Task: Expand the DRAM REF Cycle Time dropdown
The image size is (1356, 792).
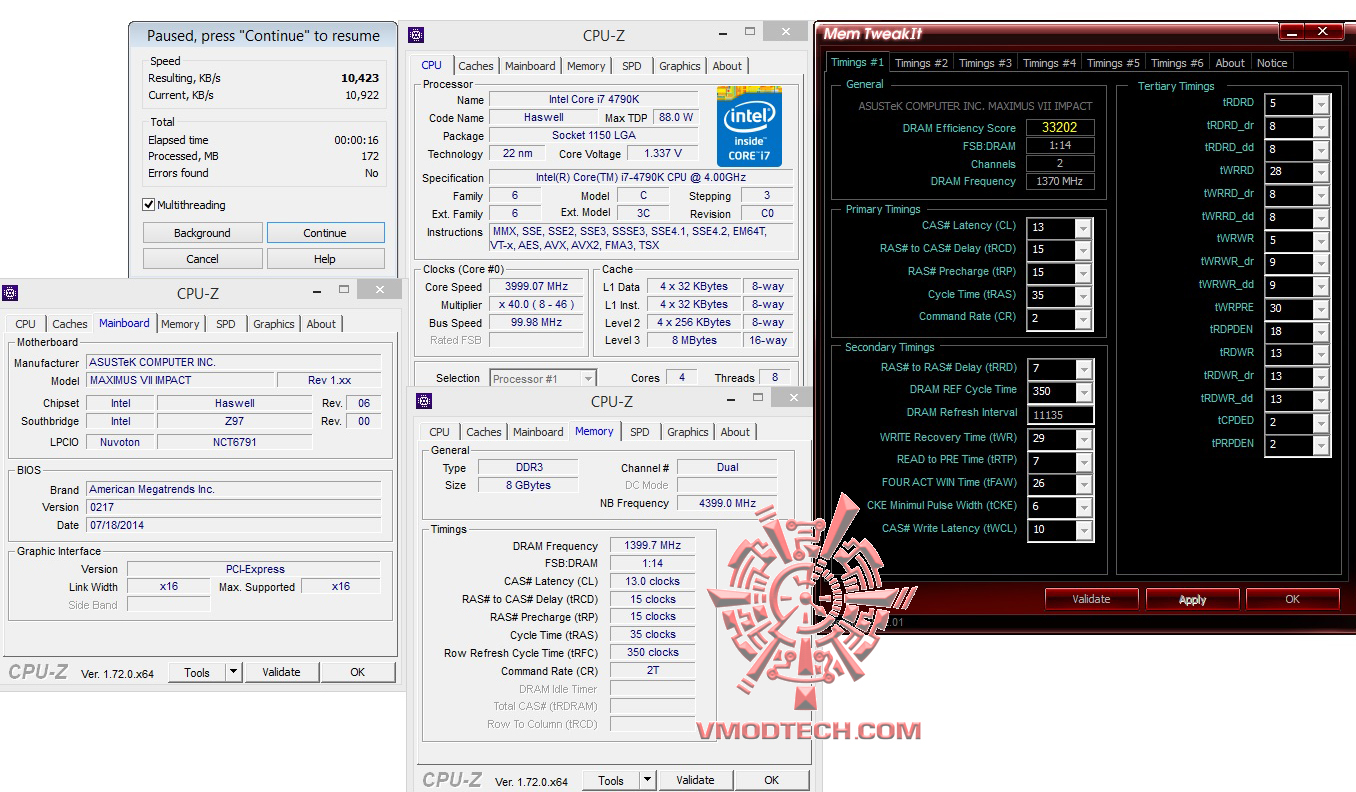Action: coord(1083,393)
